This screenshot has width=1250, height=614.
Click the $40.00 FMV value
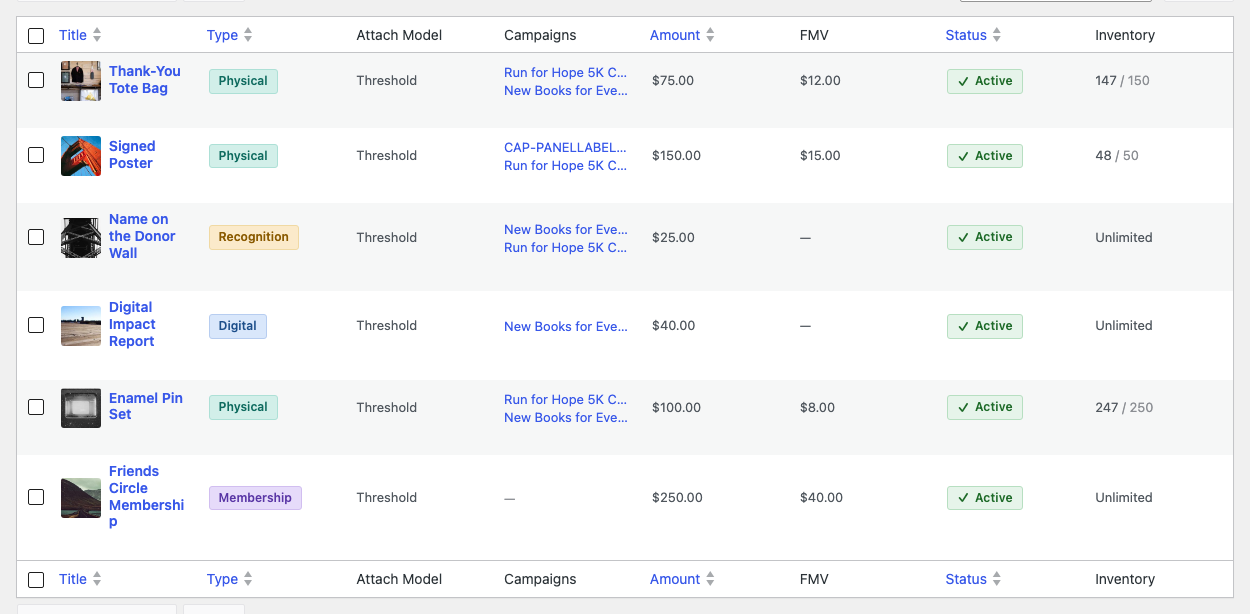821,497
